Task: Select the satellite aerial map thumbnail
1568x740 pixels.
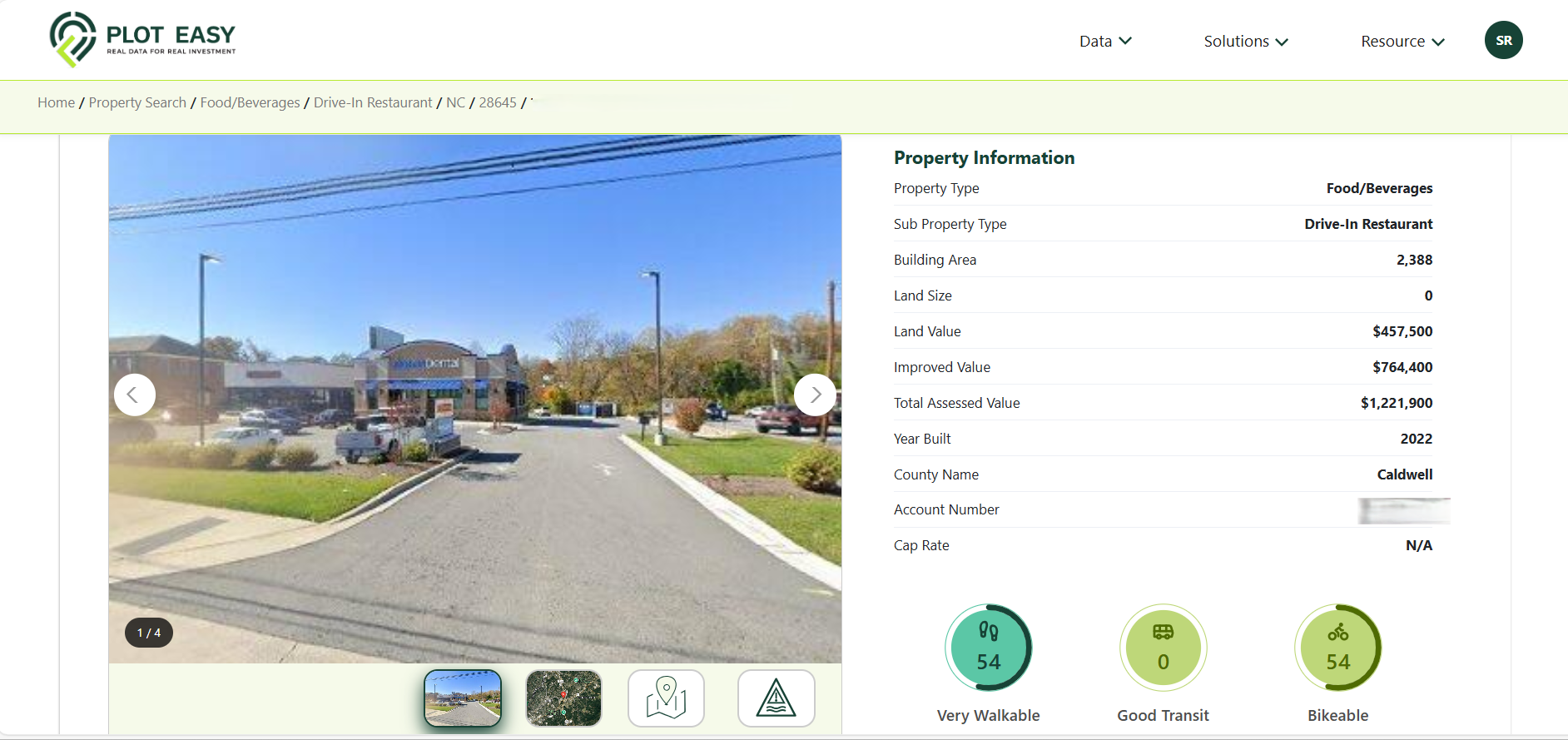Action: pos(563,698)
